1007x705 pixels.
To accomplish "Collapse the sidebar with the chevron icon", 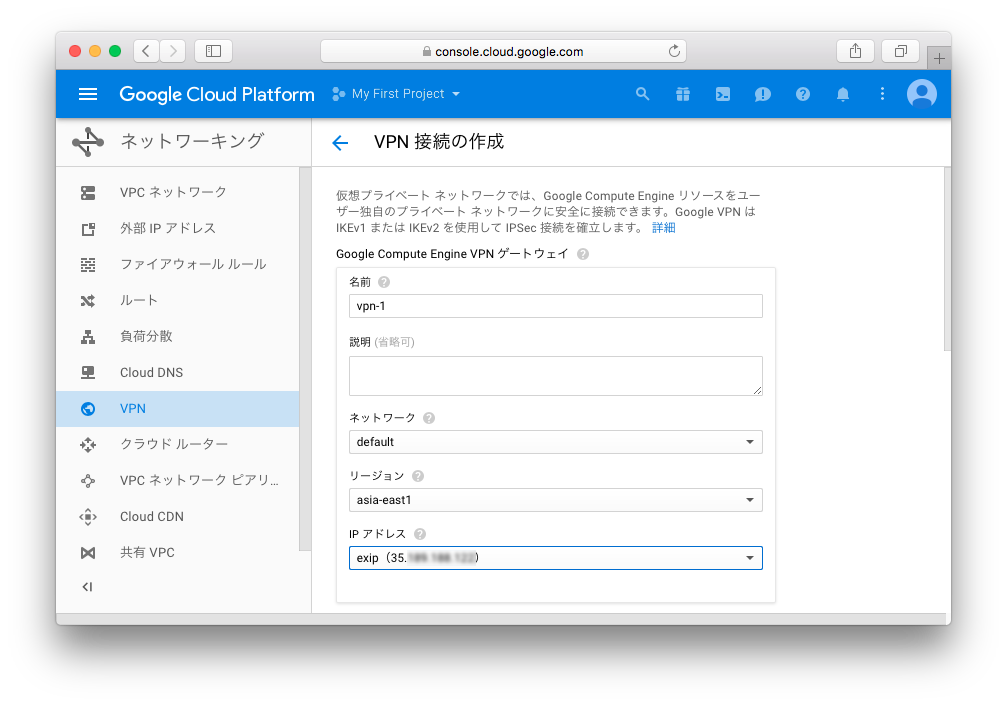I will click(x=87, y=587).
